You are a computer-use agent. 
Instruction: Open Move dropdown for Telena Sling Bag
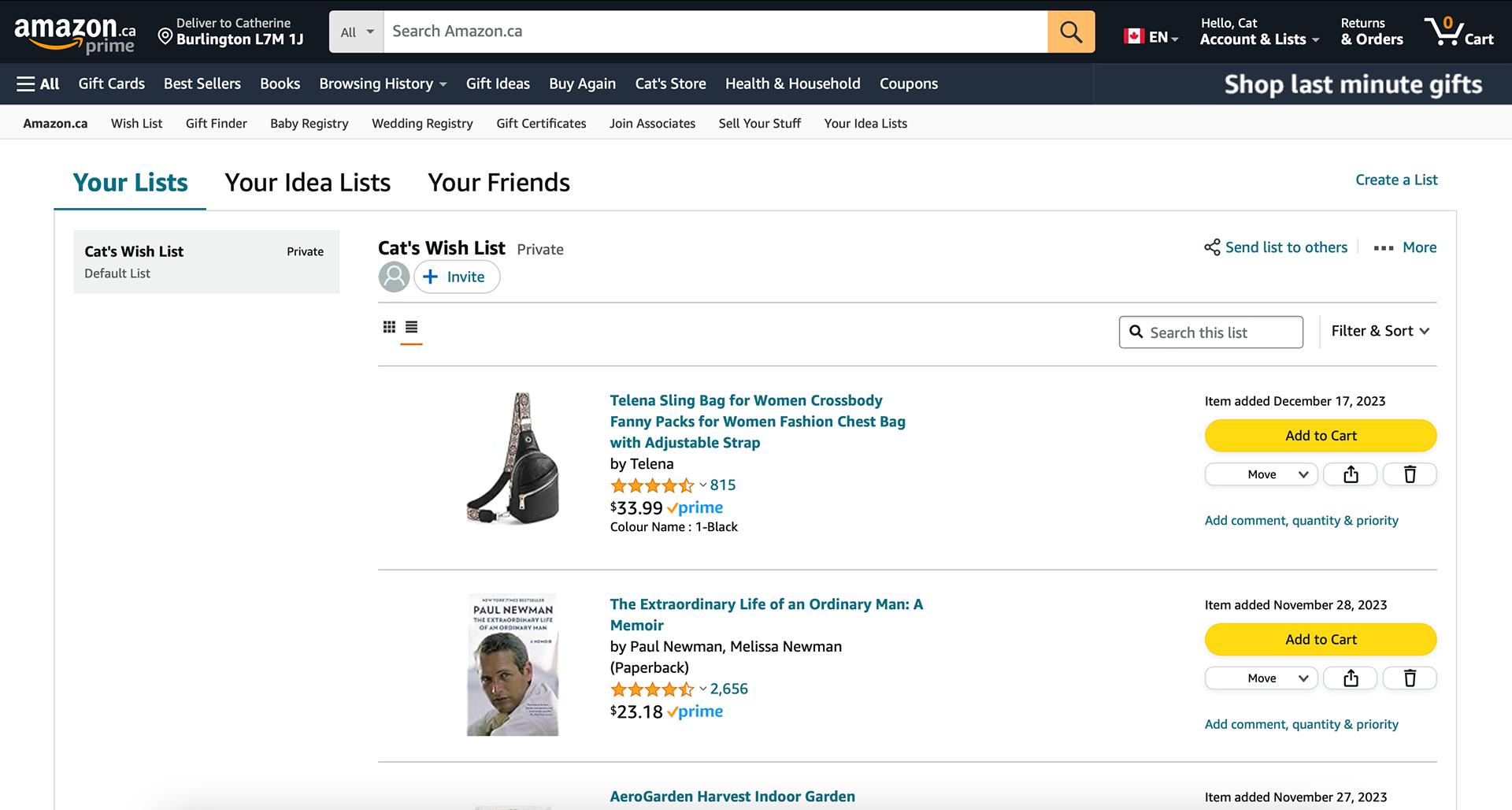[x=1262, y=474]
